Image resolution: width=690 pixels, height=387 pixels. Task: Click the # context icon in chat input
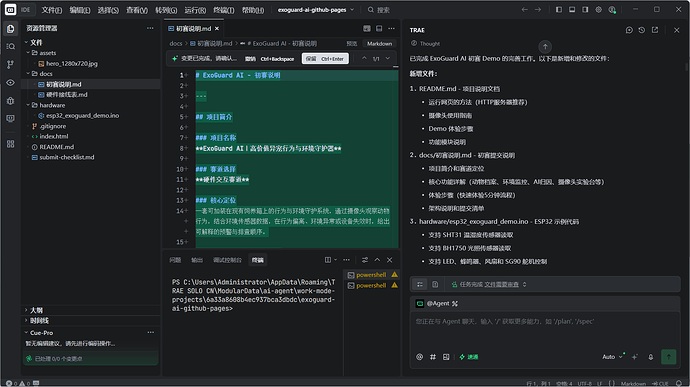click(x=433, y=357)
